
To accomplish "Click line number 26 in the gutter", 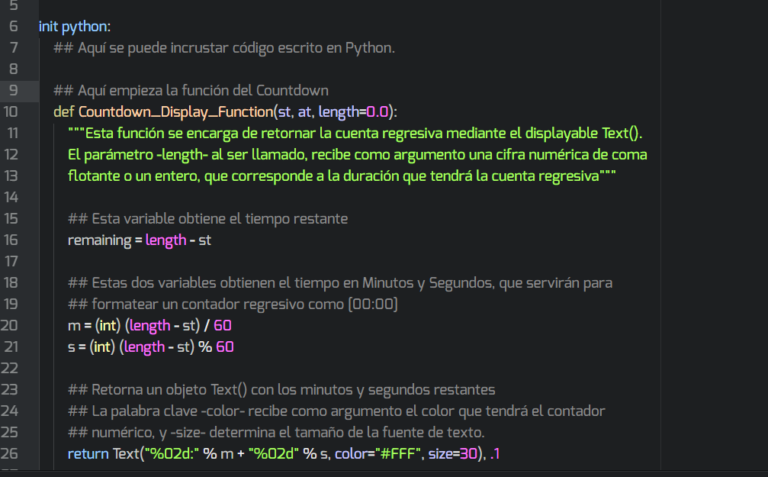I will pyautogui.click(x=13, y=454).
